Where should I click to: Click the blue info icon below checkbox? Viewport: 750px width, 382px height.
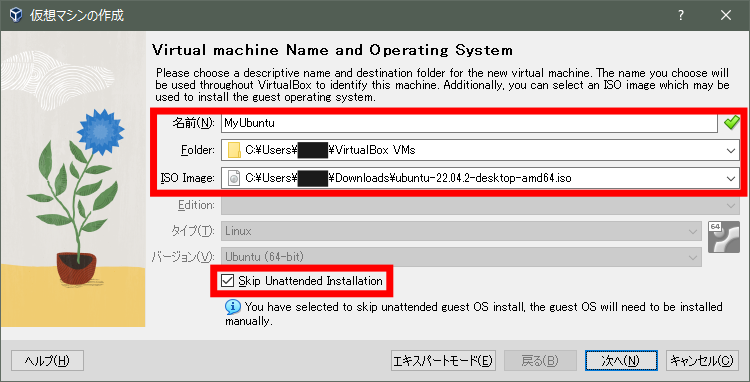tap(232, 306)
